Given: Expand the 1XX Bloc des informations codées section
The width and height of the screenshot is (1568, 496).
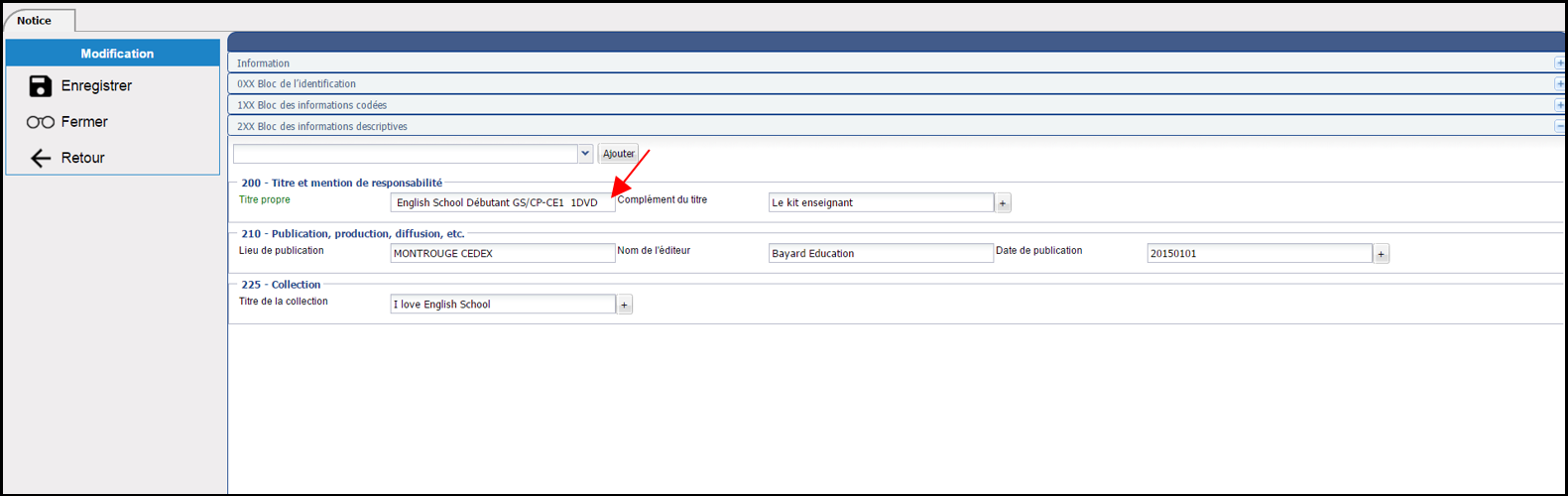Looking at the screenshot, I should [x=1559, y=105].
